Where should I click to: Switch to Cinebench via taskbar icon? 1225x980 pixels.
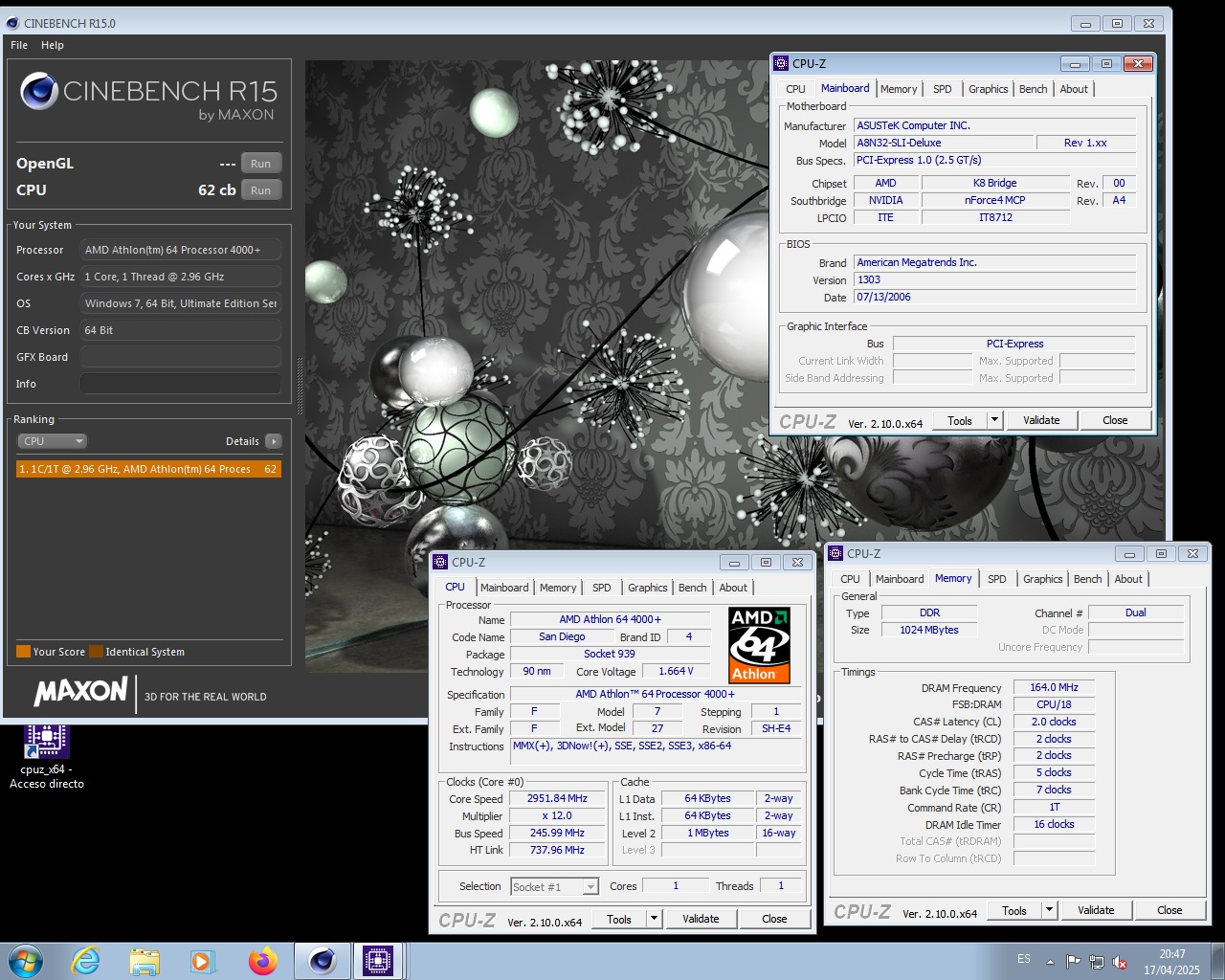[322, 961]
